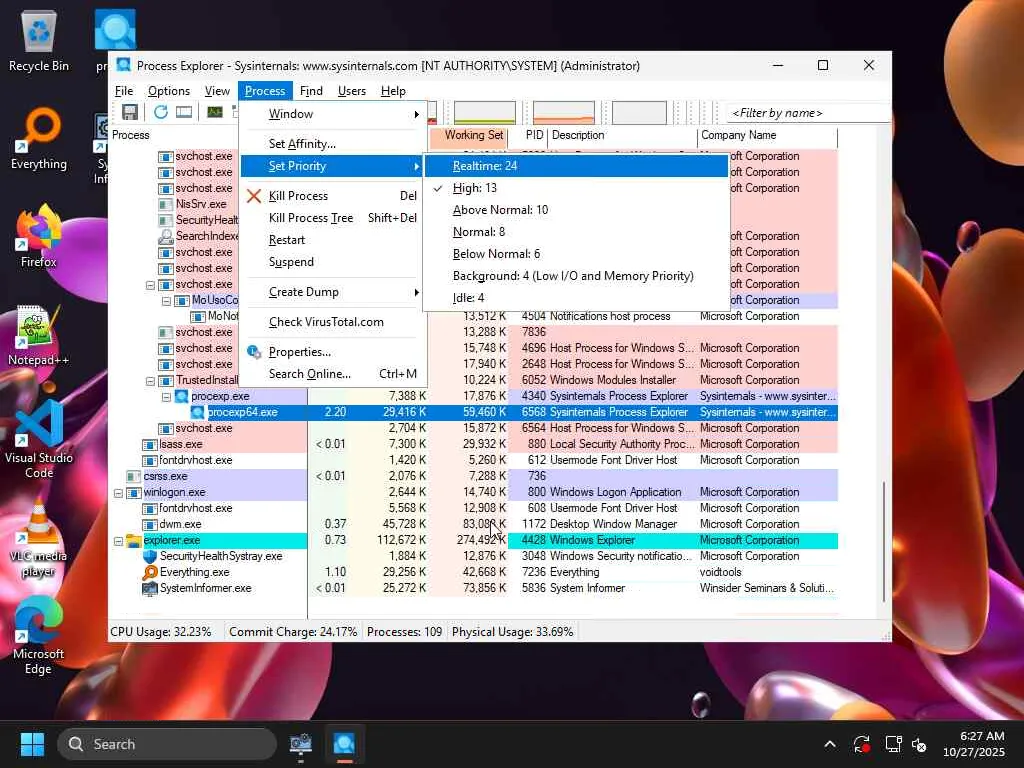Open the Help menu
Image resolution: width=1024 pixels, height=768 pixels.
pyautogui.click(x=393, y=91)
